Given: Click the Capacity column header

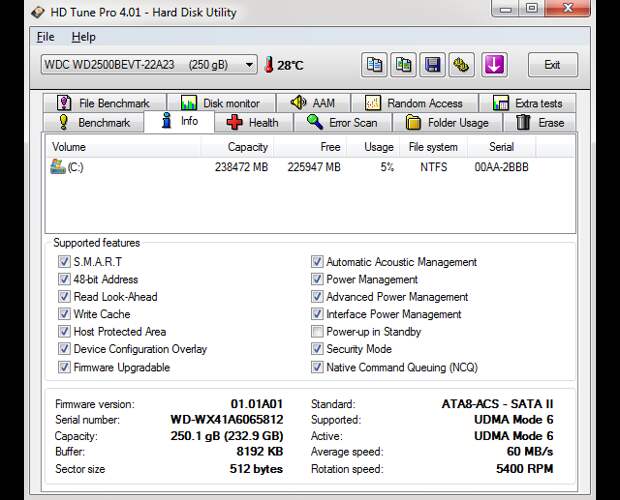Looking at the screenshot, I should [x=237, y=147].
